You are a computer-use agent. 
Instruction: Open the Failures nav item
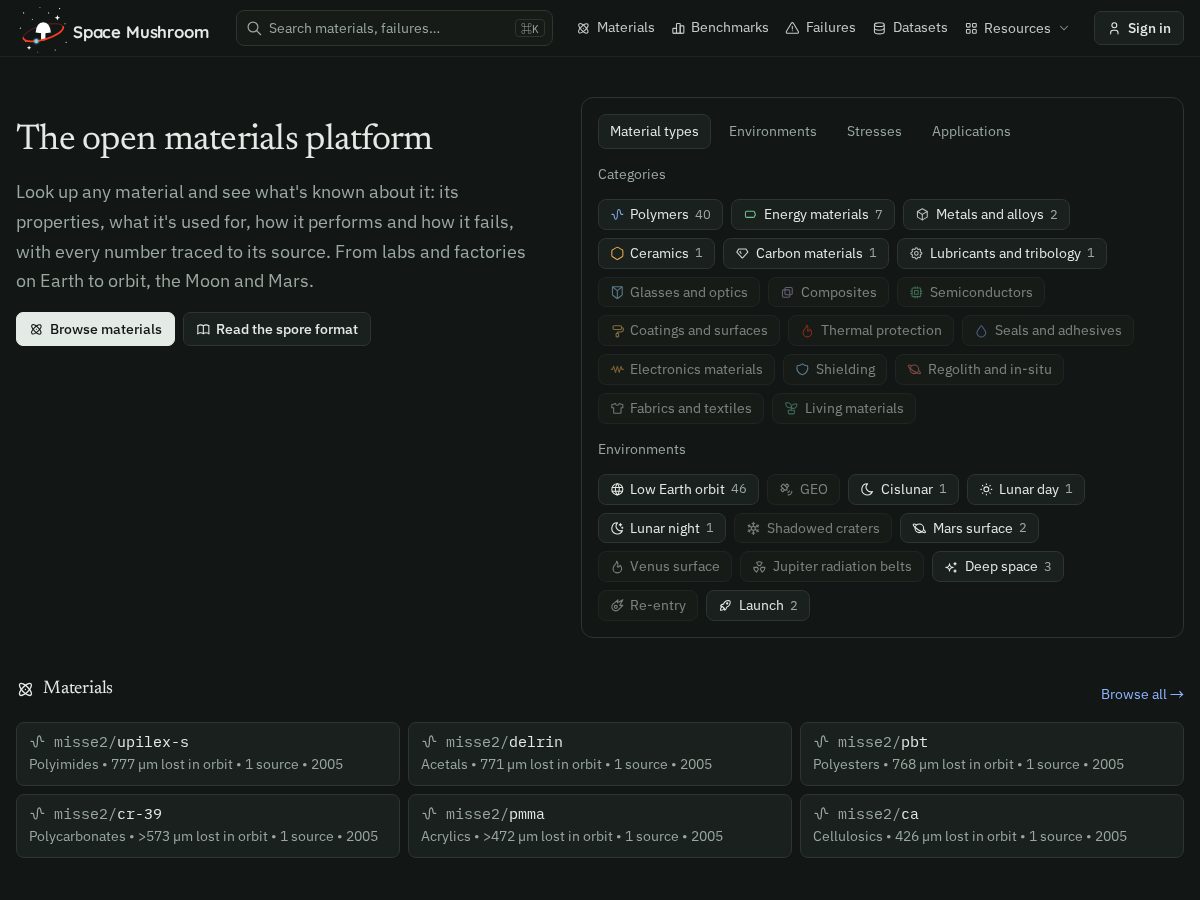coord(820,28)
